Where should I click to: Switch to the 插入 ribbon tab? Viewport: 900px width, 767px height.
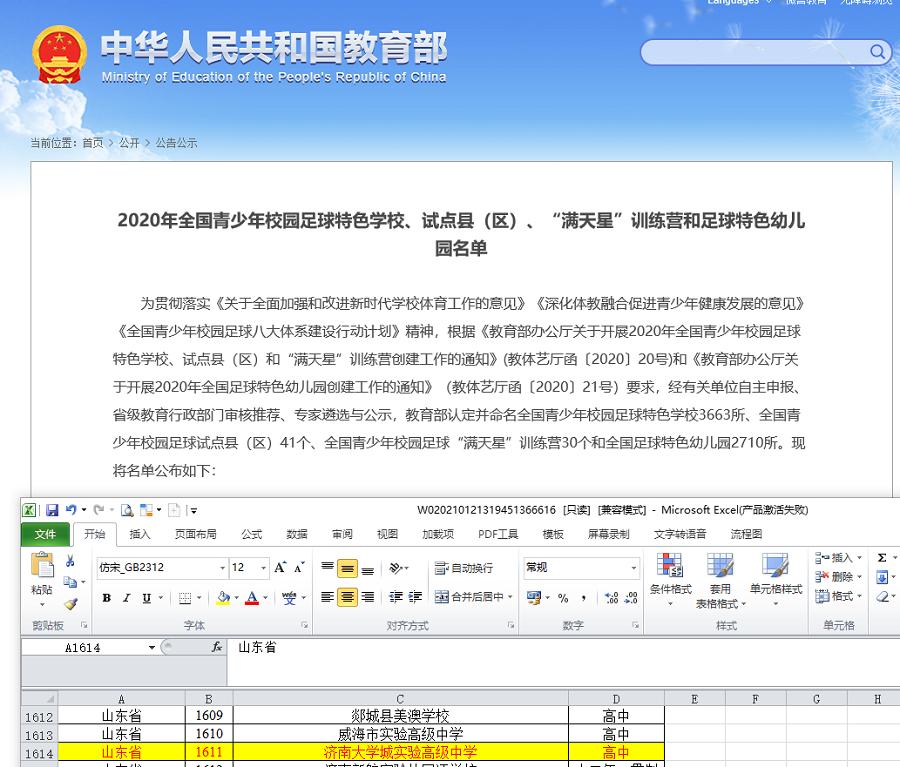pyautogui.click(x=139, y=534)
